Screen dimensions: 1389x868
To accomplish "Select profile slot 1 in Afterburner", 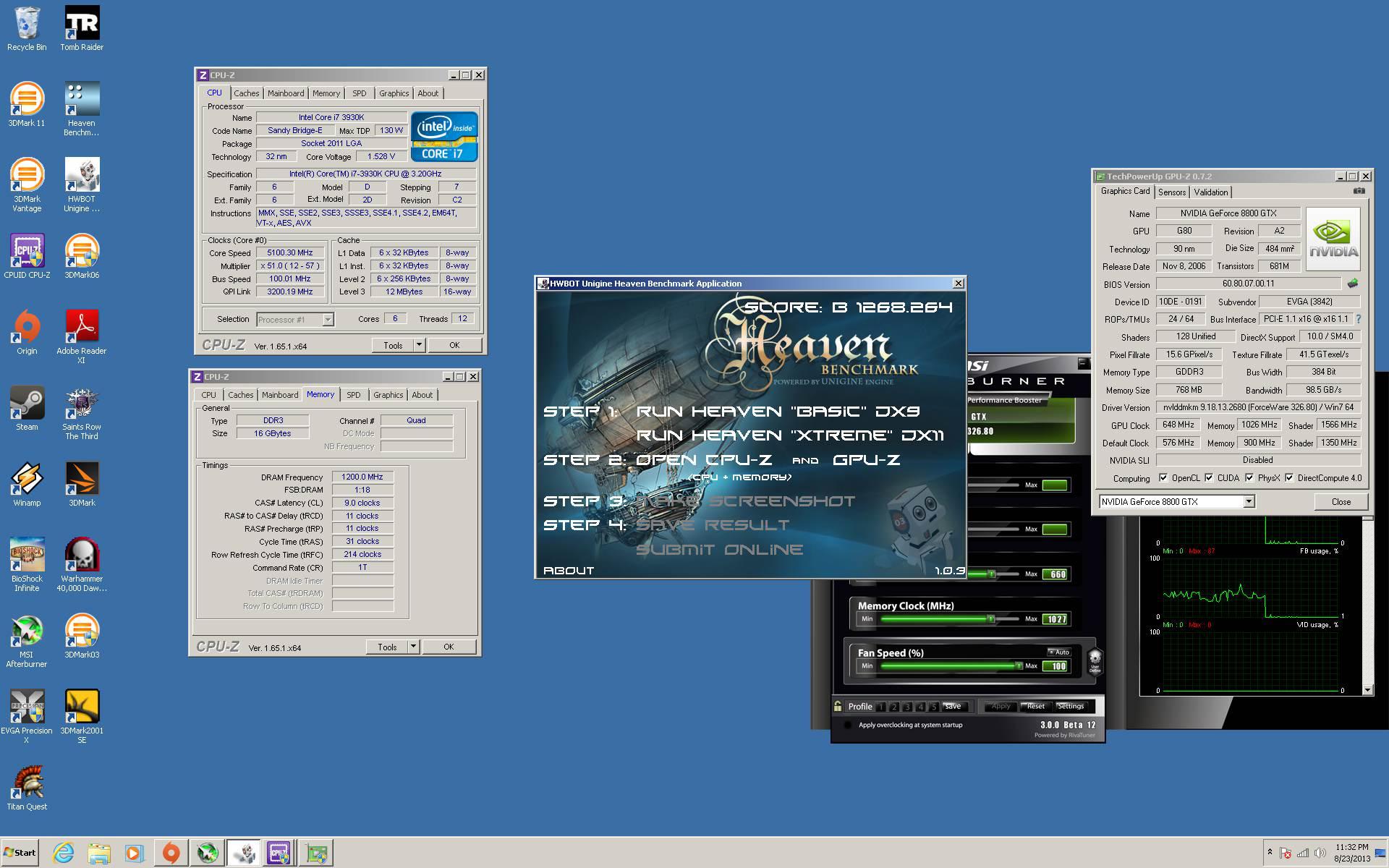I will pyautogui.click(x=880, y=707).
